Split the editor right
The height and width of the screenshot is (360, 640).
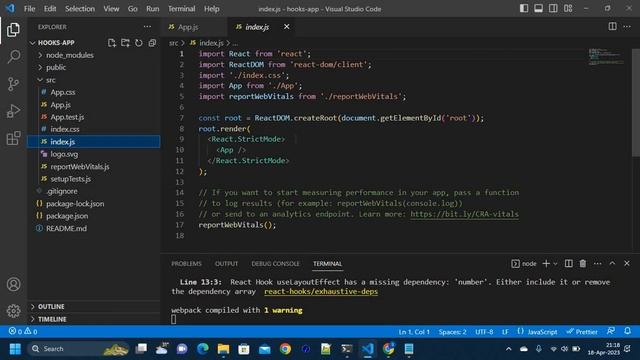click(x=612, y=27)
